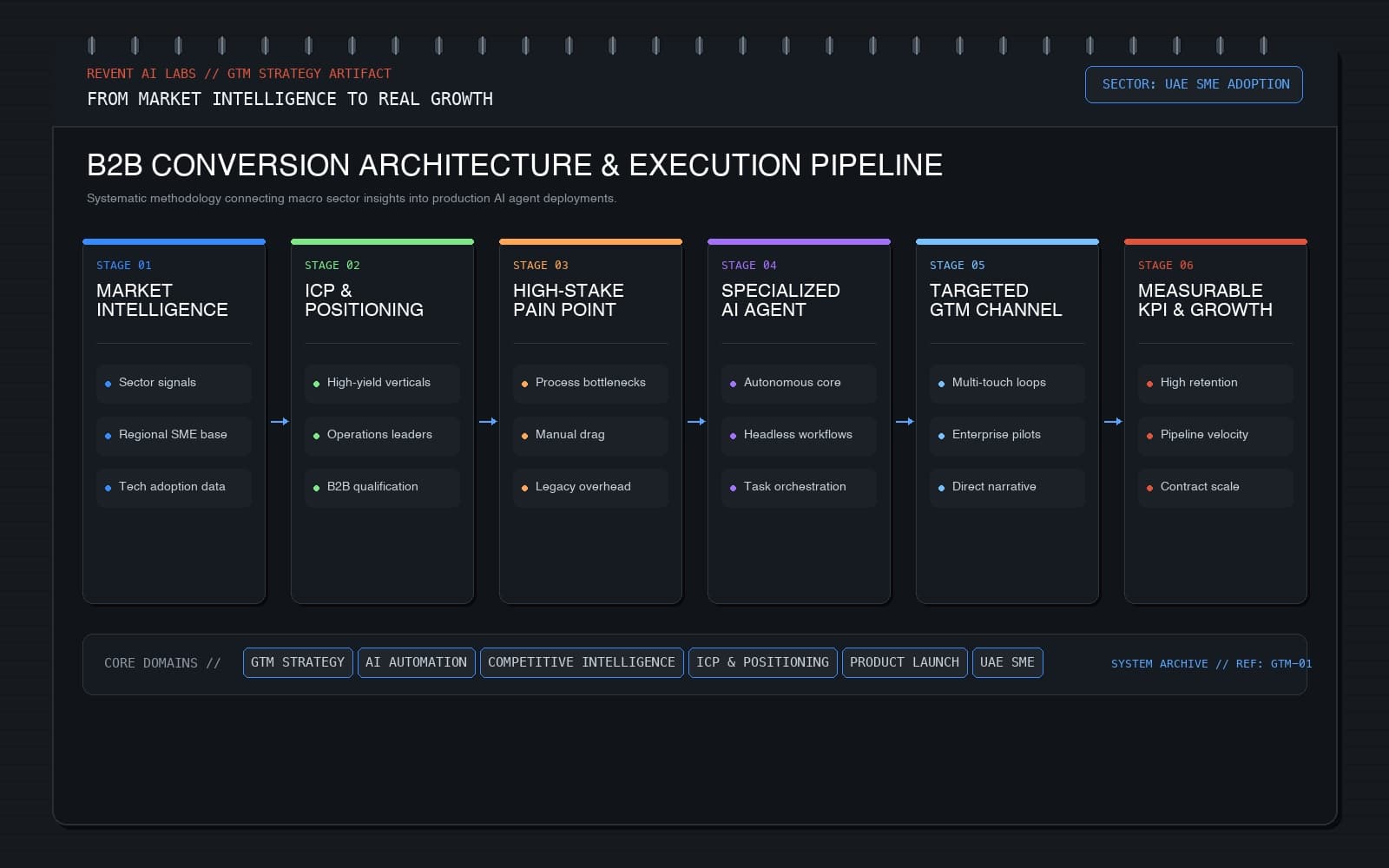This screenshot has height=868, width=1389.
Task: Open the SYSTEM ARCHIVE // REF: GTM-01 reference
Action: pyautogui.click(x=1211, y=664)
